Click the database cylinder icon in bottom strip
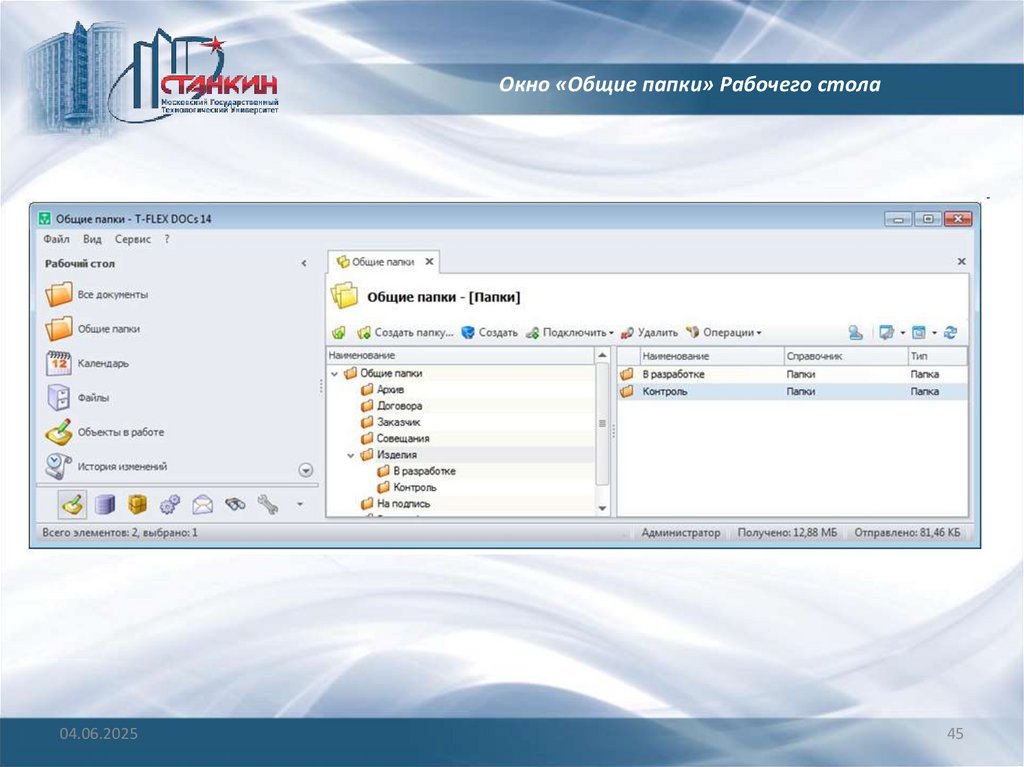 tap(105, 505)
